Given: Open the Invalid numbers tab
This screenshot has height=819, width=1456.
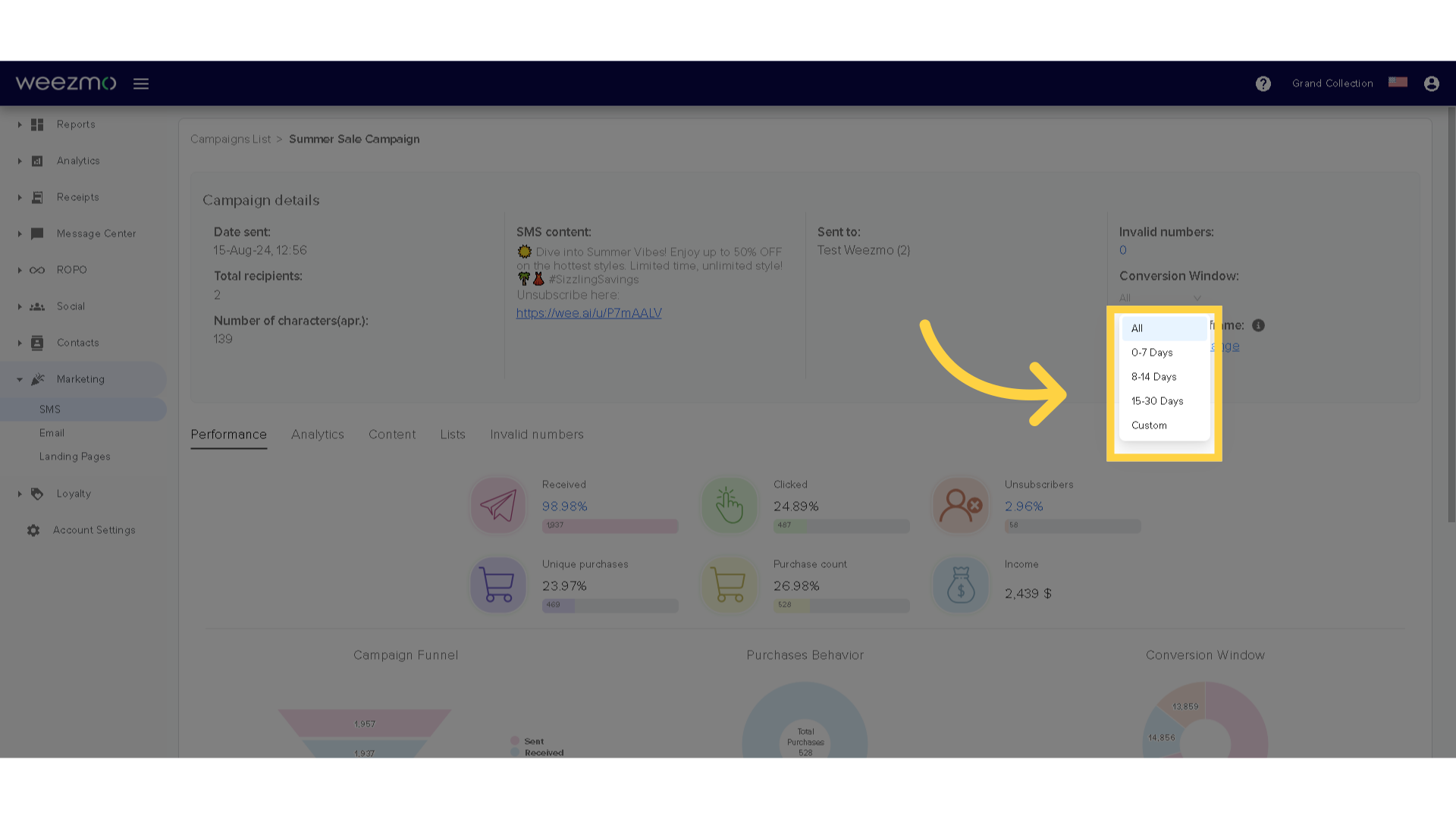Looking at the screenshot, I should 537,435.
